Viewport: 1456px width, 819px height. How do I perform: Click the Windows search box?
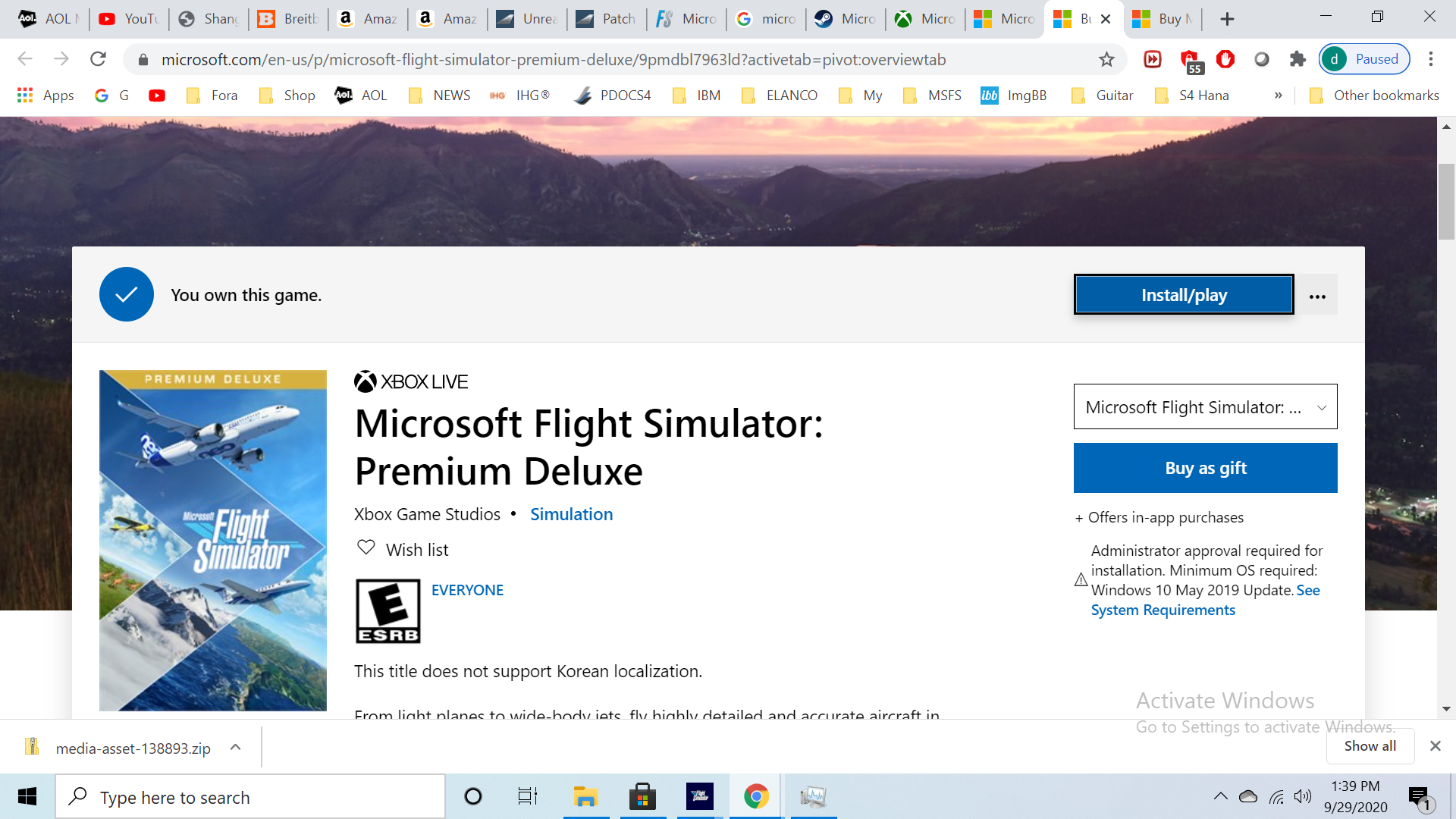[x=250, y=796]
